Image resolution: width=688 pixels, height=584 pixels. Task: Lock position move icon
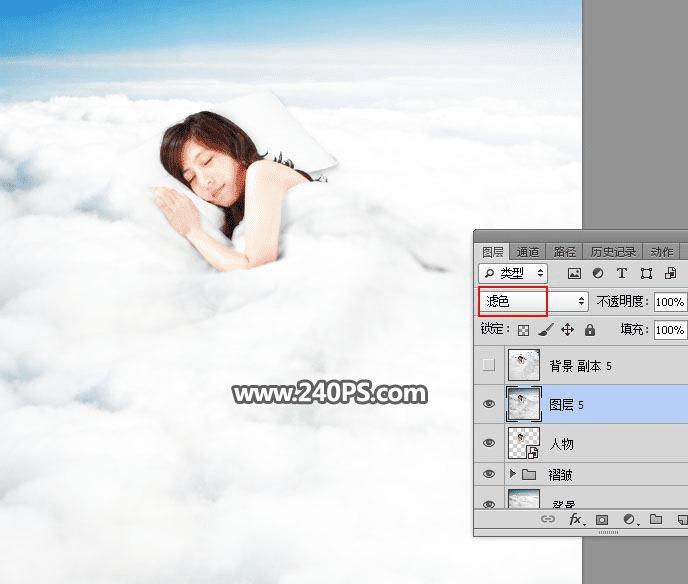pos(567,330)
